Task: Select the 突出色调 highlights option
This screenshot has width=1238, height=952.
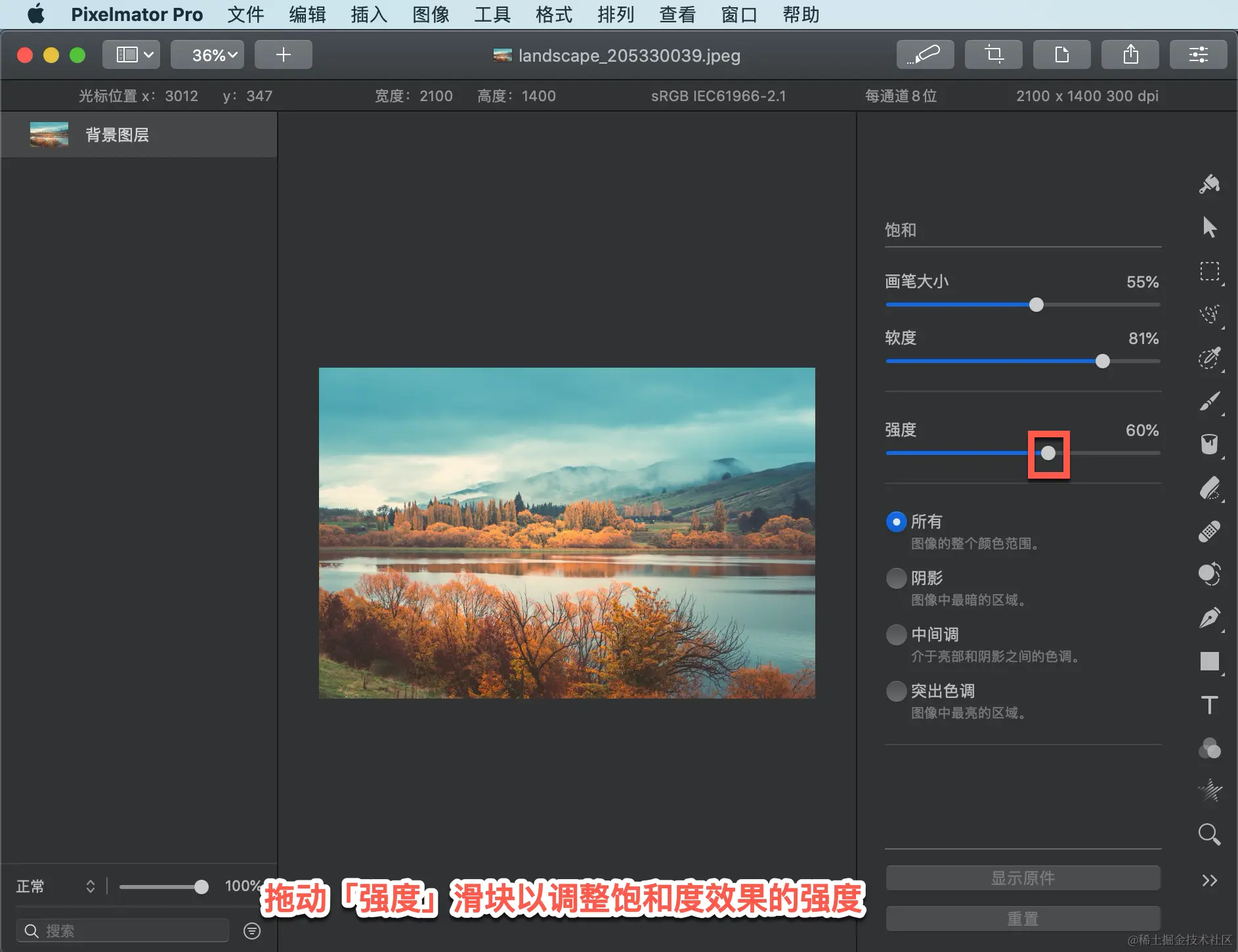Action: [x=896, y=691]
